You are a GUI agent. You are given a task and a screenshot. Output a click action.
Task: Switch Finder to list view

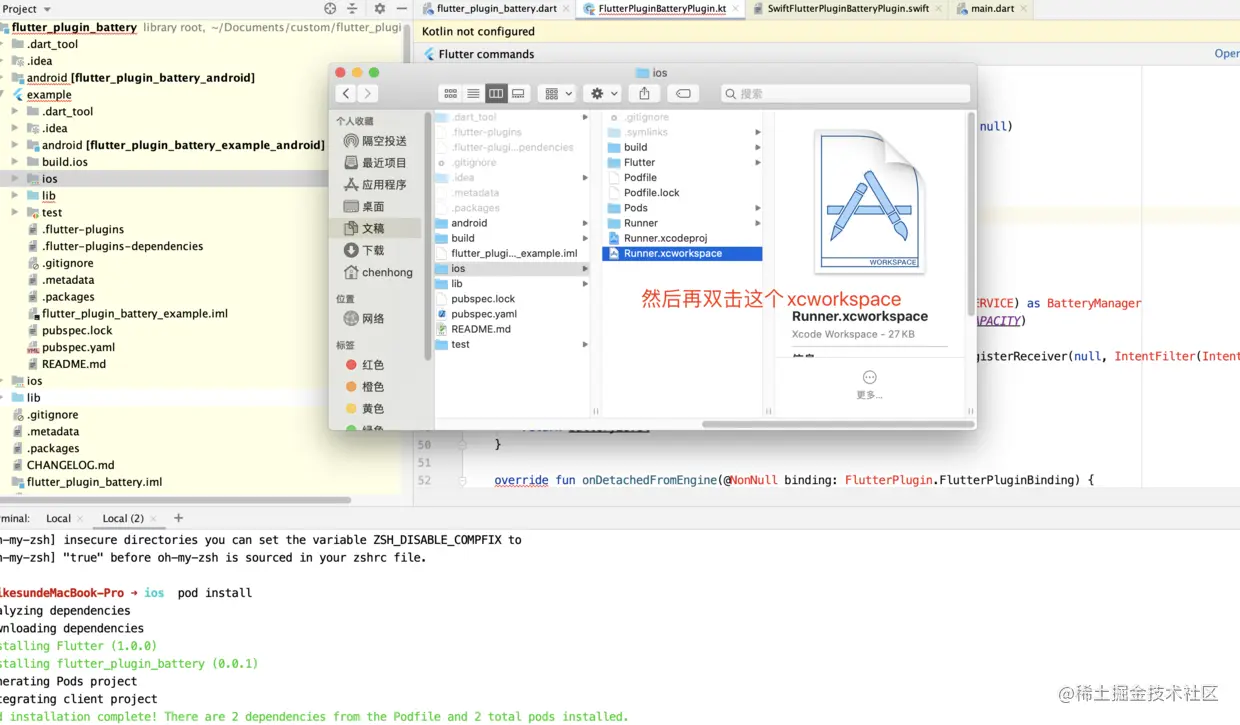tap(473, 93)
